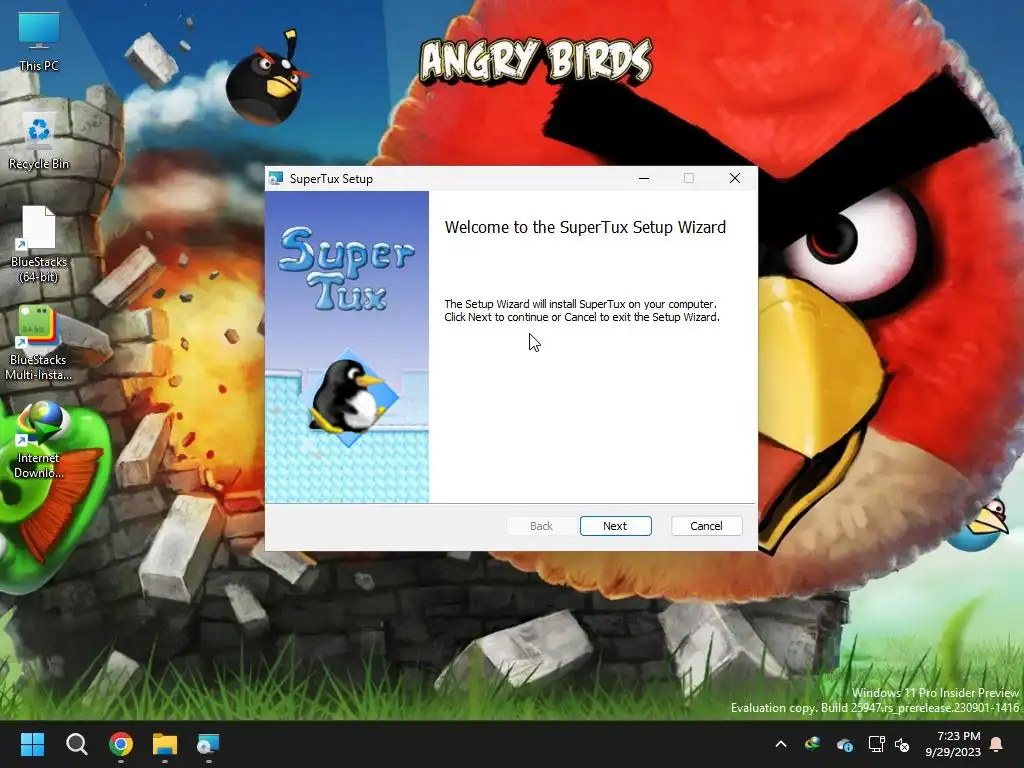The width and height of the screenshot is (1024, 768).
Task: Open the network status tray icon
Action: 876,744
